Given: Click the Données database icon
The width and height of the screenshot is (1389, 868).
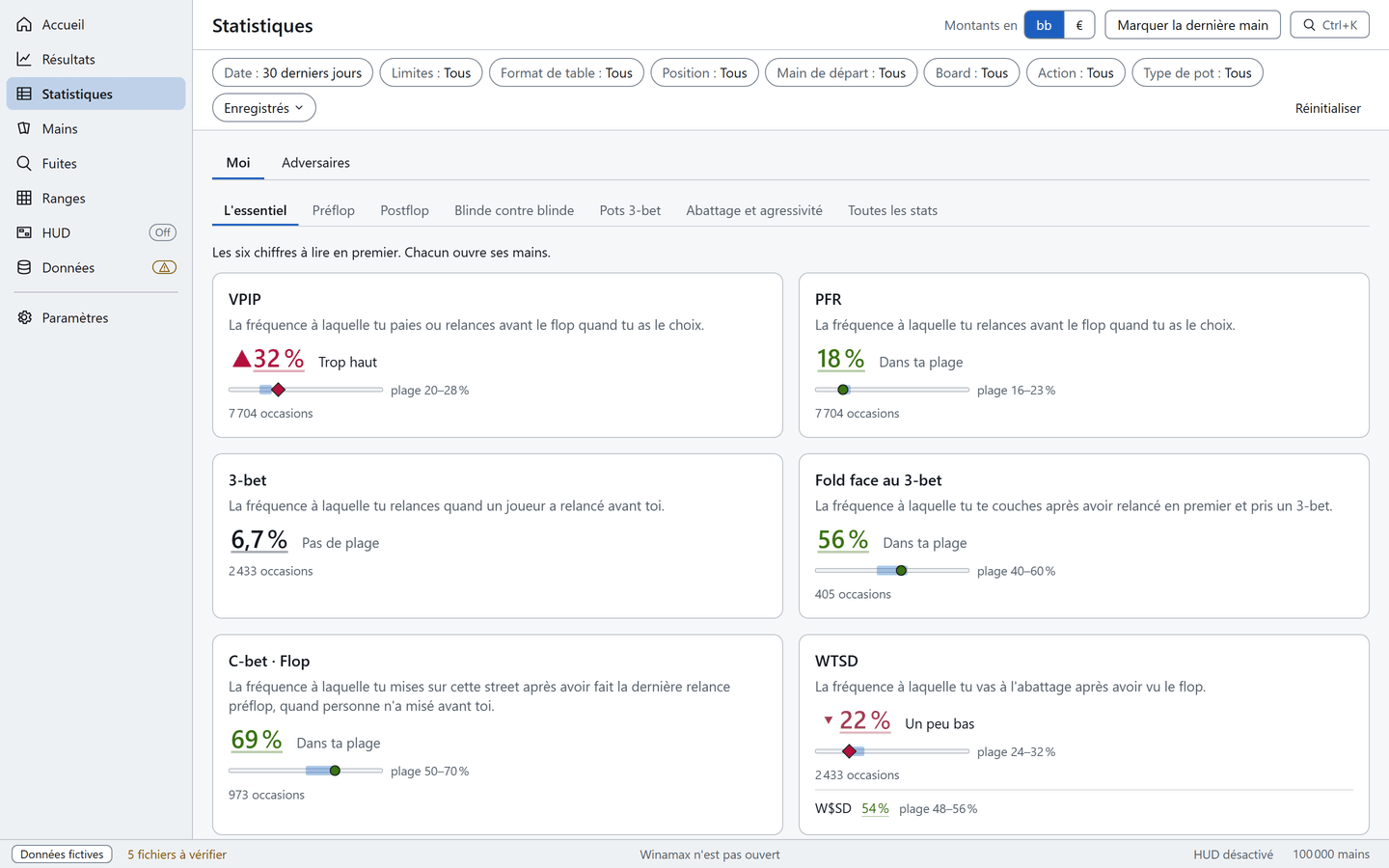Looking at the screenshot, I should click(24, 267).
